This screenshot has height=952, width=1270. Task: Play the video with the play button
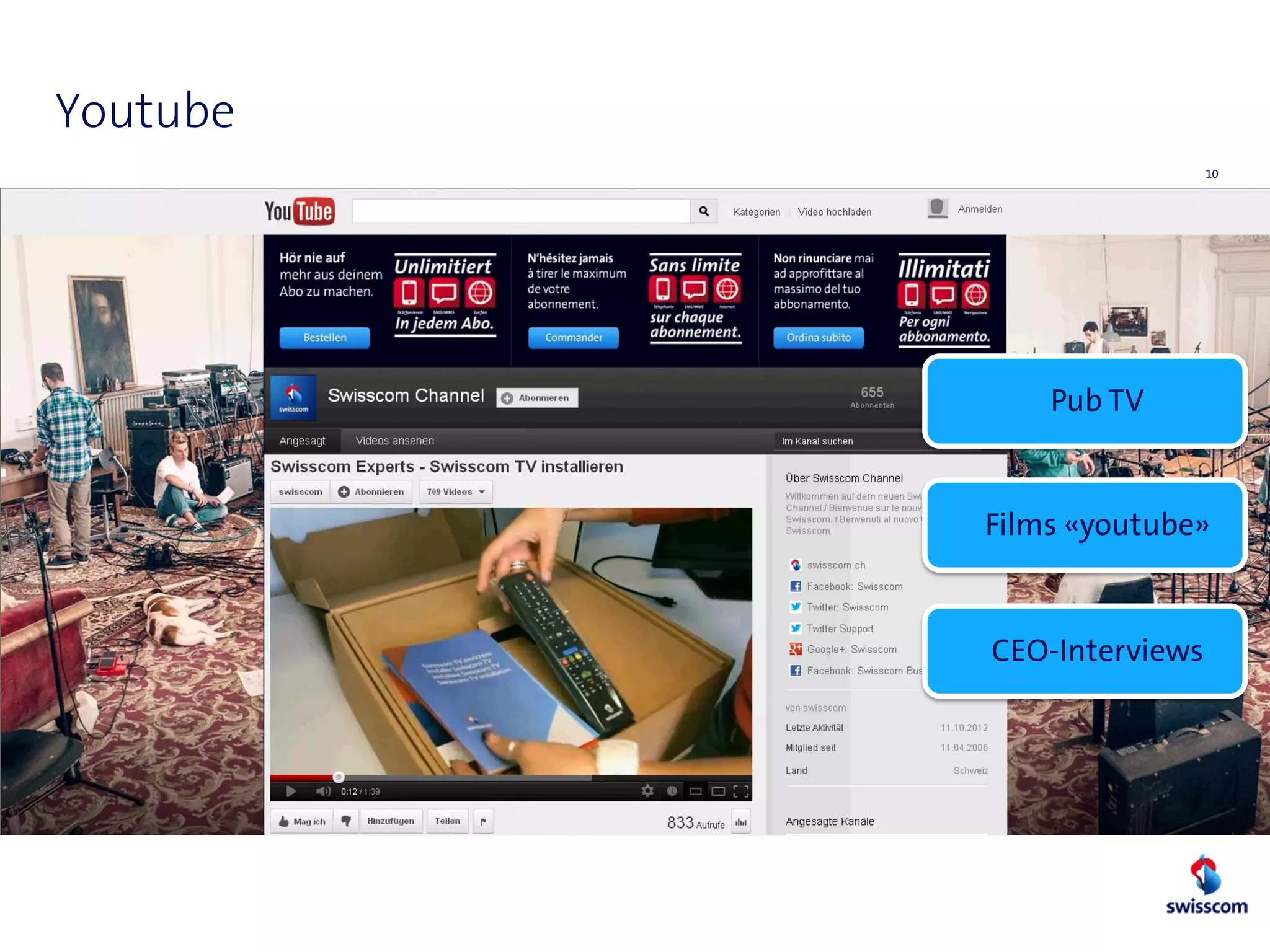pyautogui.click(x=291, y=791)
